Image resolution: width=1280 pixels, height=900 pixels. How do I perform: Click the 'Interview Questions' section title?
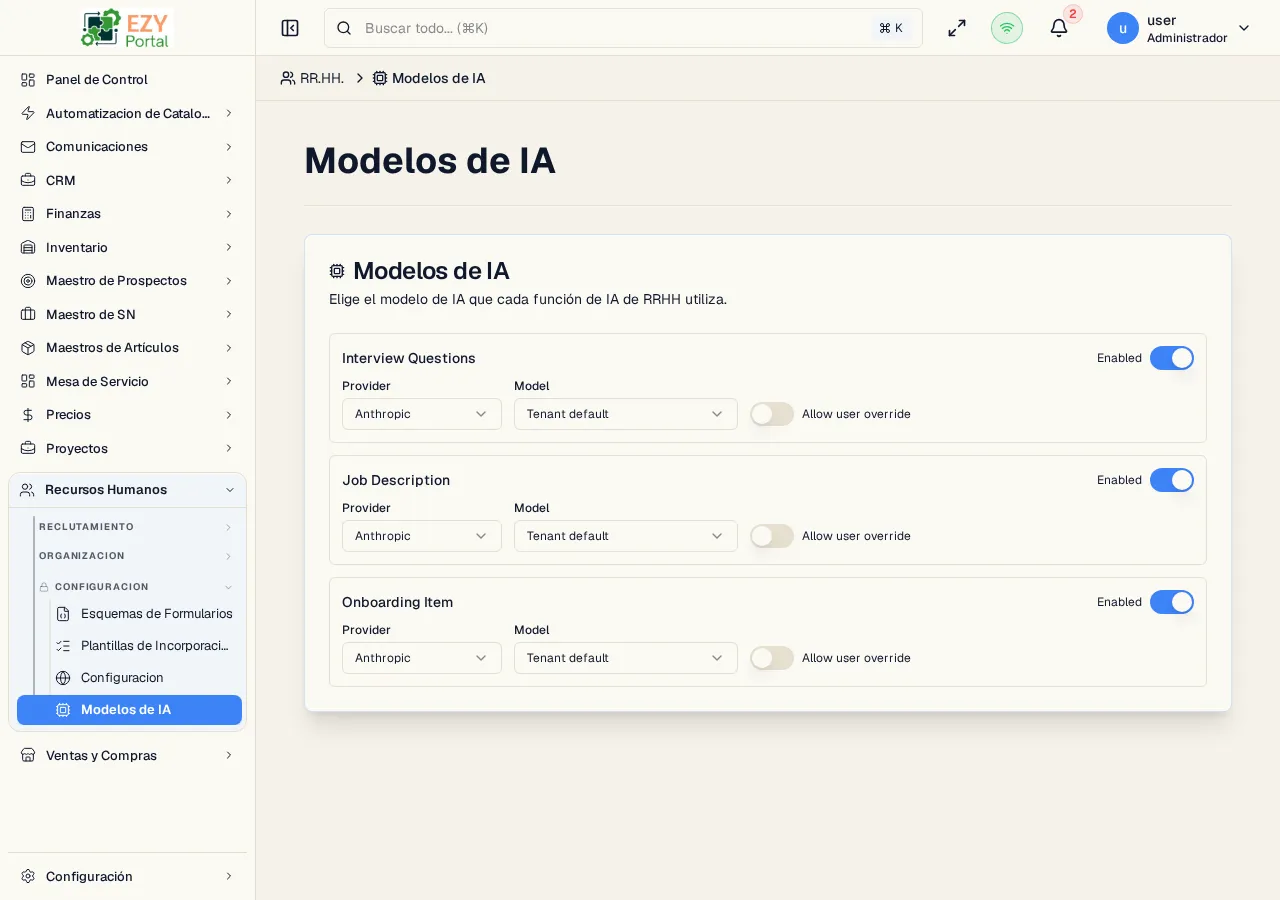pyautogui.click(x=409, y=358)
